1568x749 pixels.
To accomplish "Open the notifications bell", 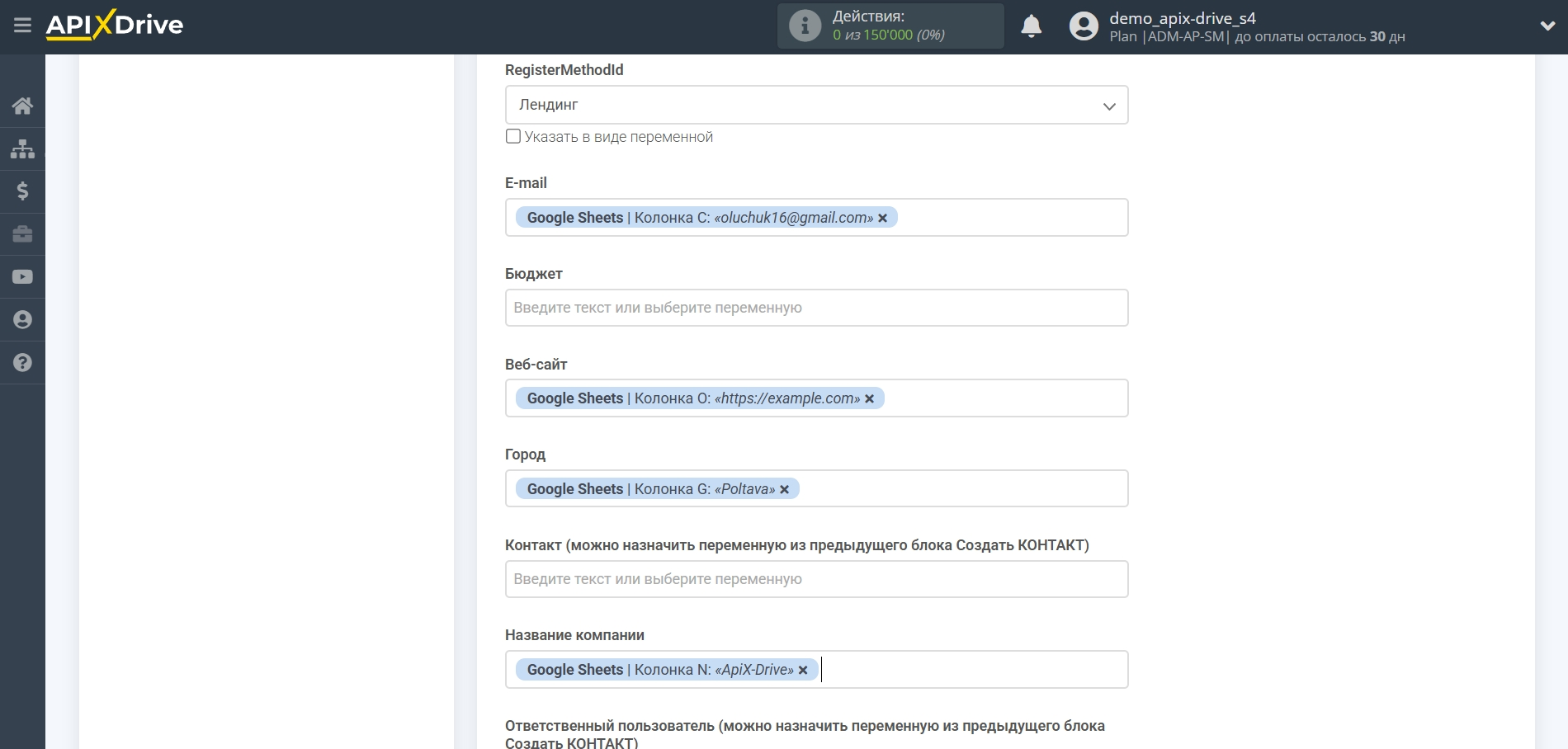I will [x=1031, y=26].
